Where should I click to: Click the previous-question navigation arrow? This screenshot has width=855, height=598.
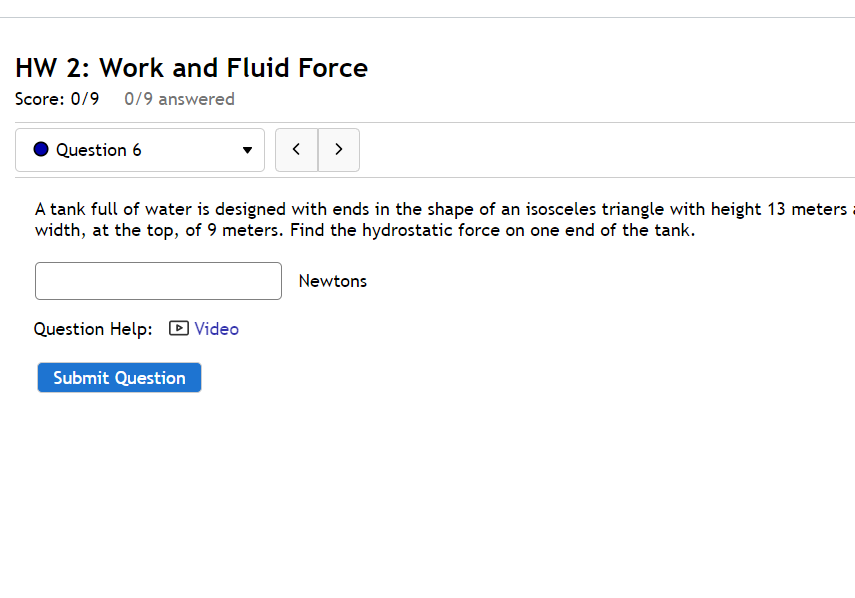coord(296,149)
